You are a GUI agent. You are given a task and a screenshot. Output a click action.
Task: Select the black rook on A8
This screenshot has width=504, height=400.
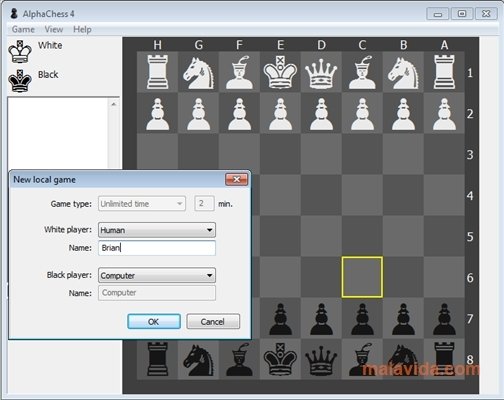[x=444, y=359]
